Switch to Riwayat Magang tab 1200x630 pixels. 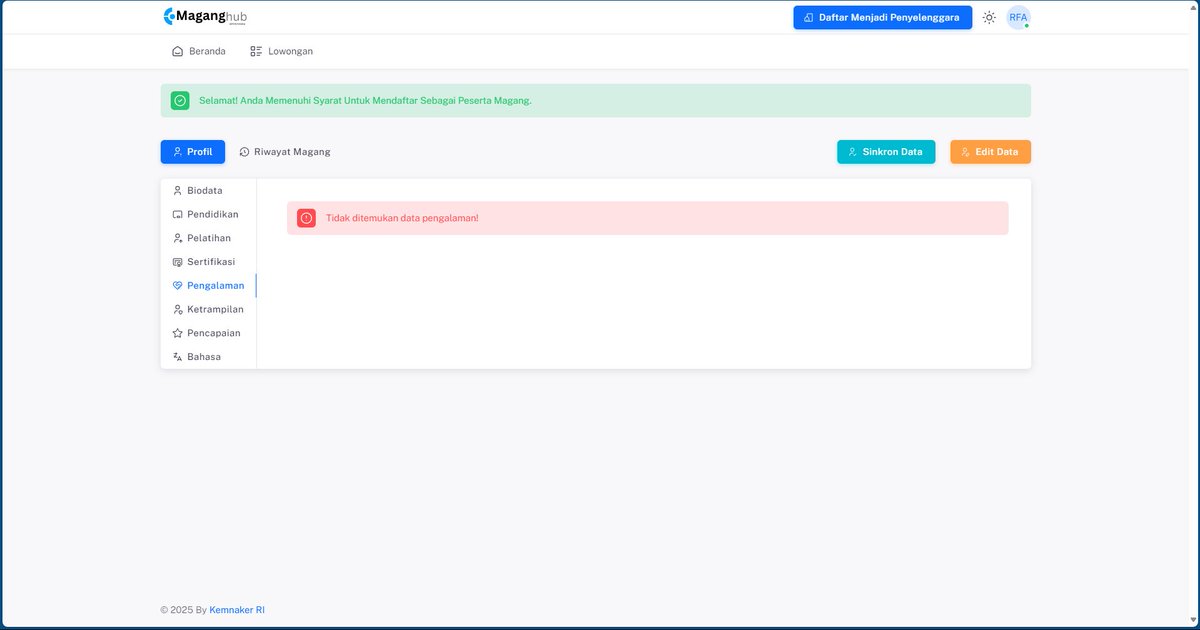[x=284, y=152]
